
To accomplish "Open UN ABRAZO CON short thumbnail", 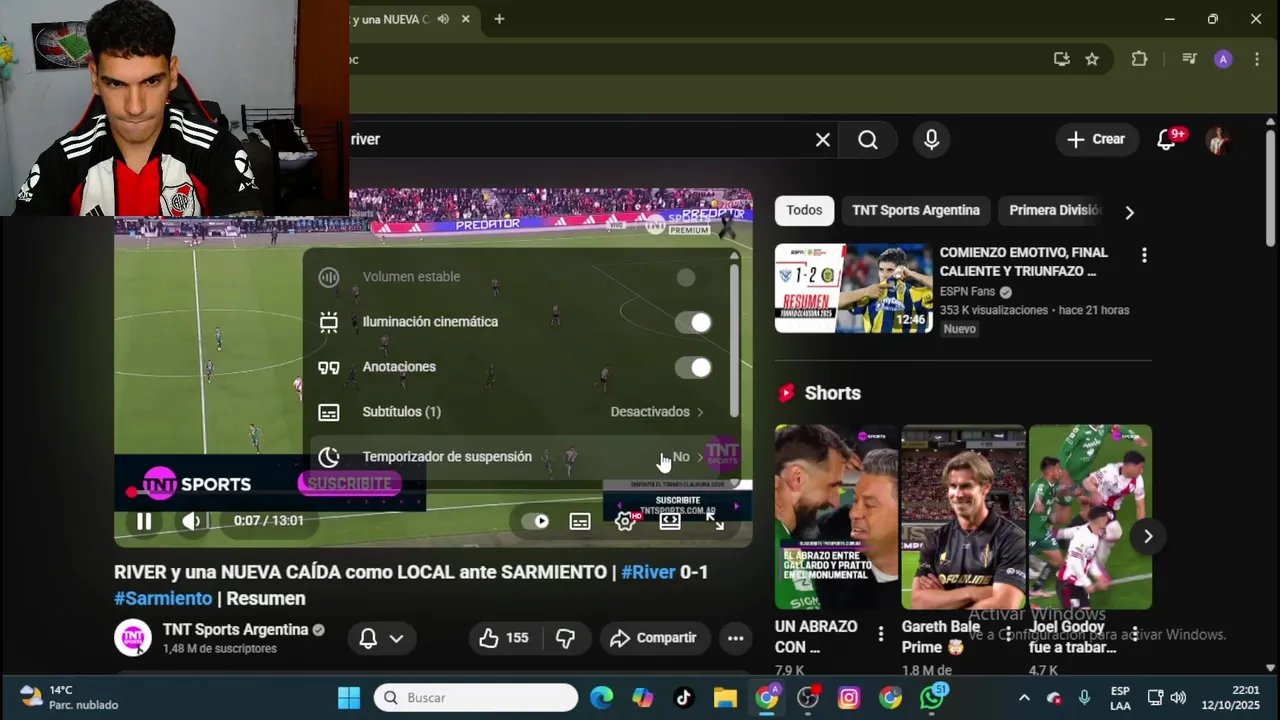I will 836,517.
